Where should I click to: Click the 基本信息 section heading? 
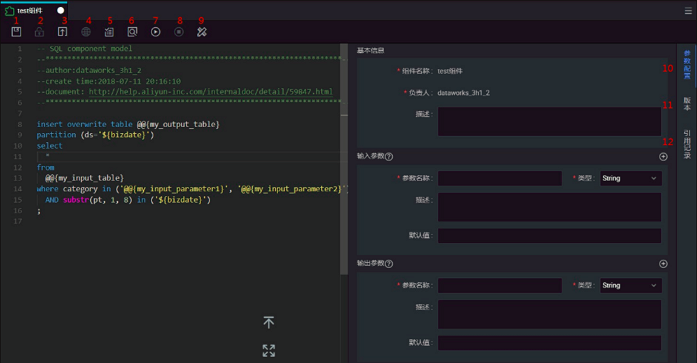[370, 51]
